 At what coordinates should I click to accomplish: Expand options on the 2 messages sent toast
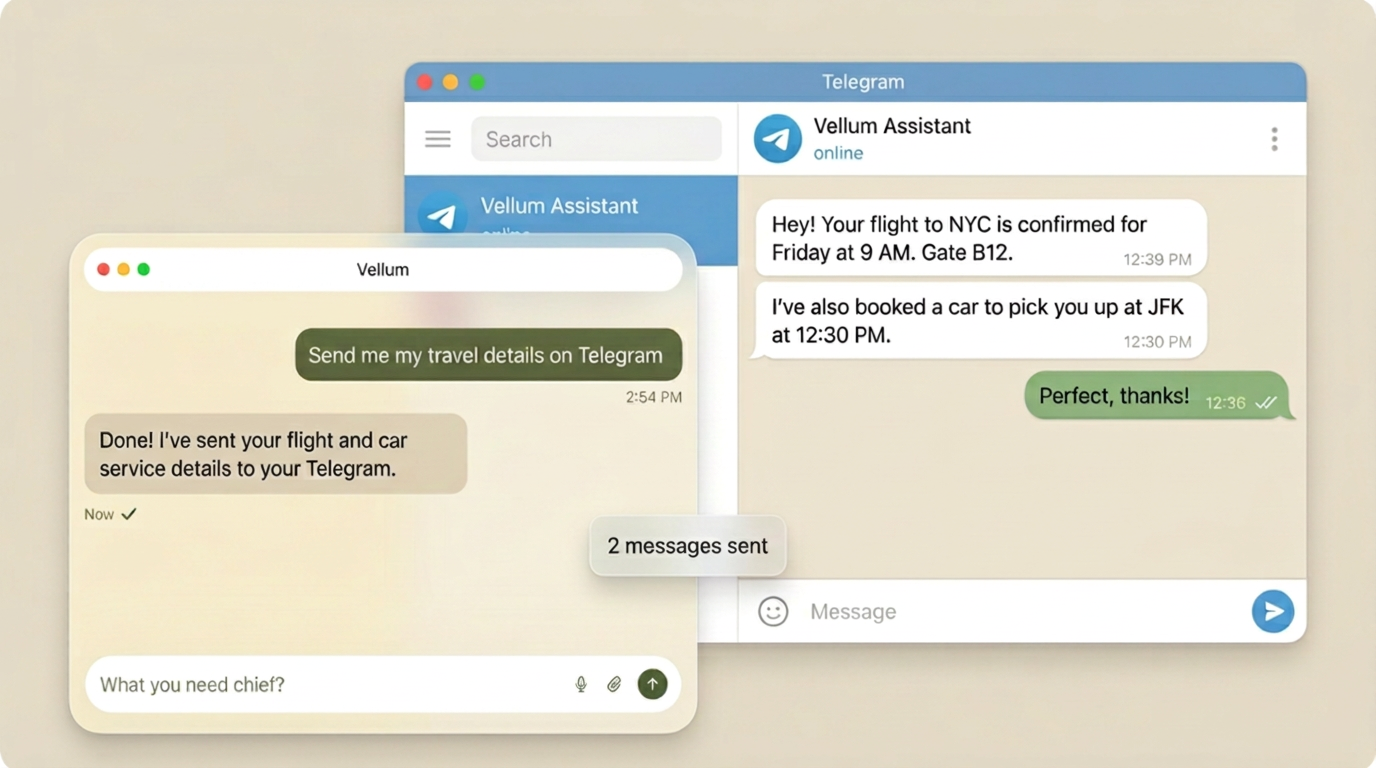[687, 546]
